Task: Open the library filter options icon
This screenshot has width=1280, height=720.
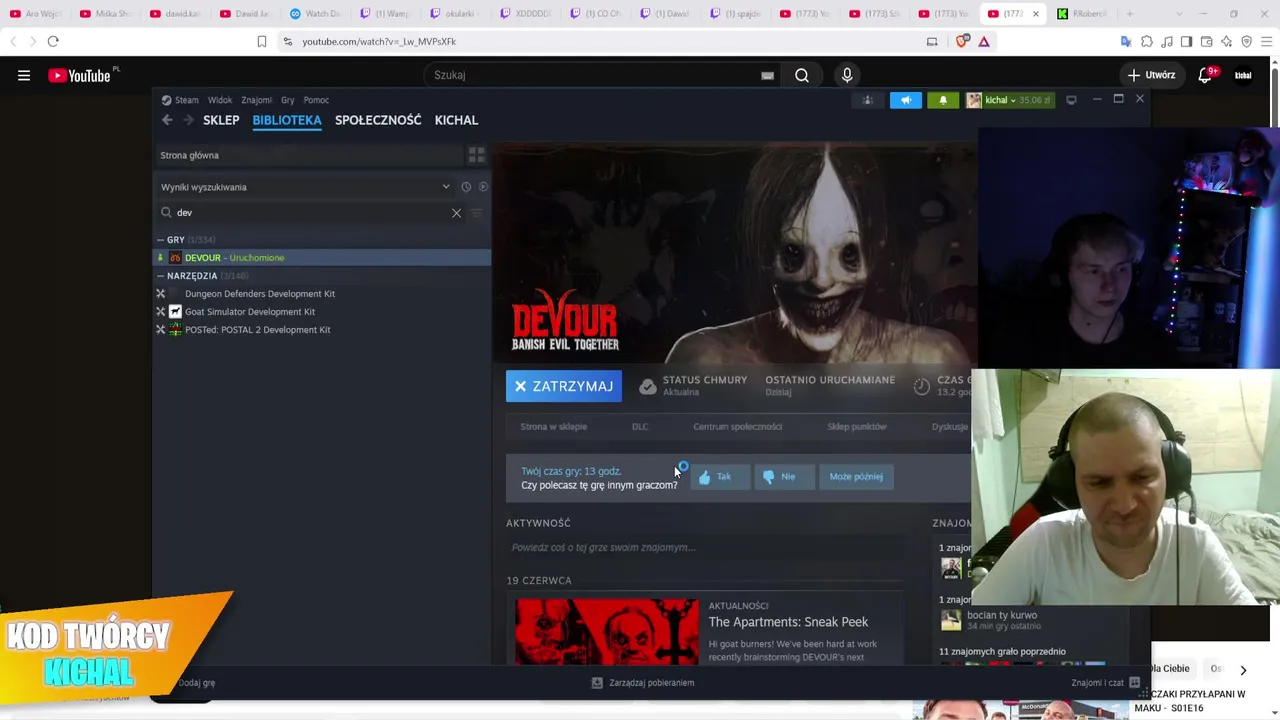Action: (477, 213)
